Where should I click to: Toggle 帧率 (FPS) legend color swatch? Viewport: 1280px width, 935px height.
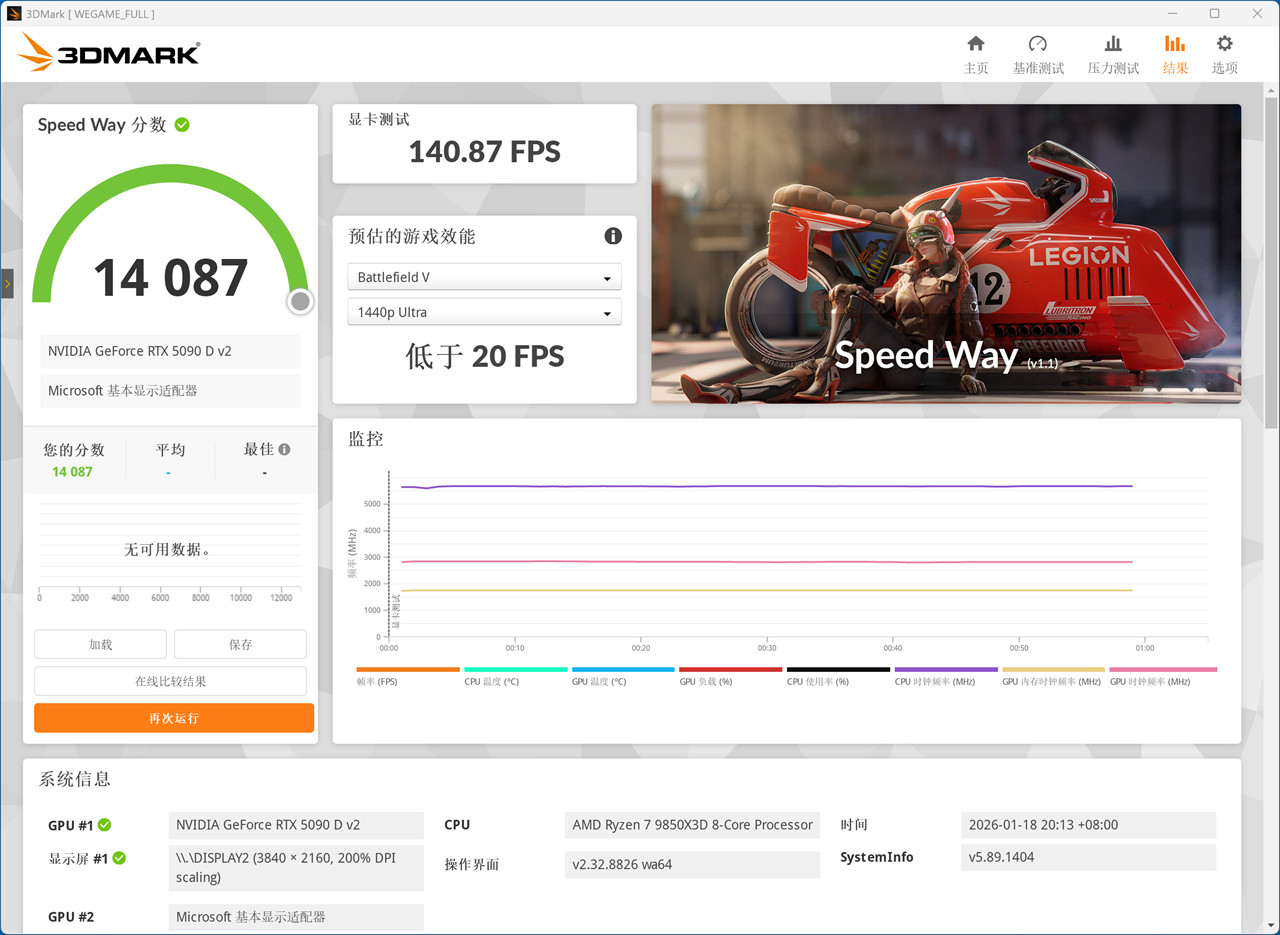[x=408, y=669]
